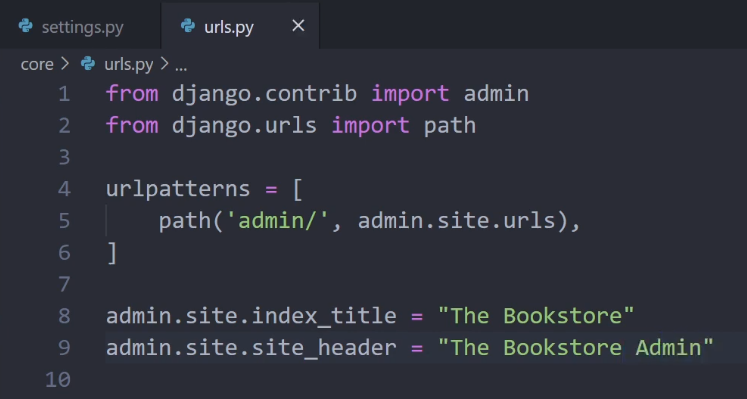Click 'admin' import name on line 1

point(496,93)
